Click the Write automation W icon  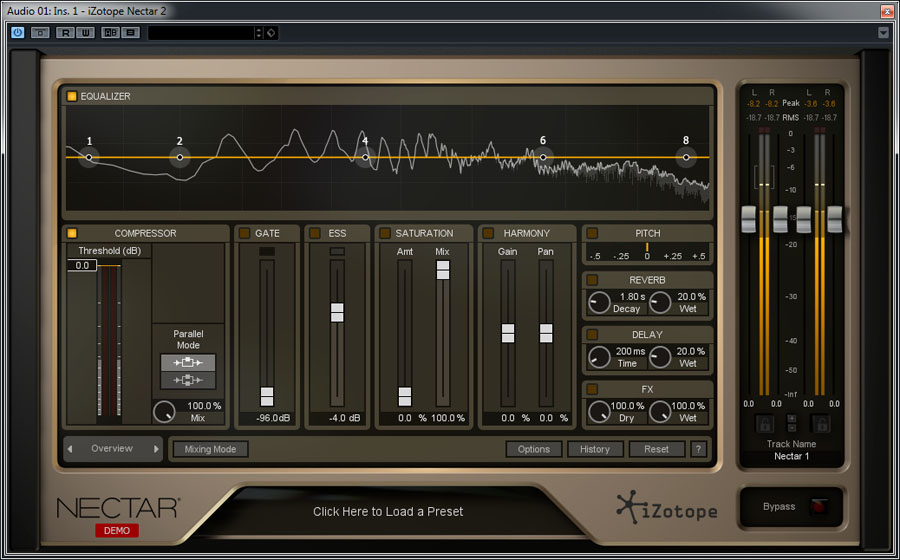pos(86,32)
